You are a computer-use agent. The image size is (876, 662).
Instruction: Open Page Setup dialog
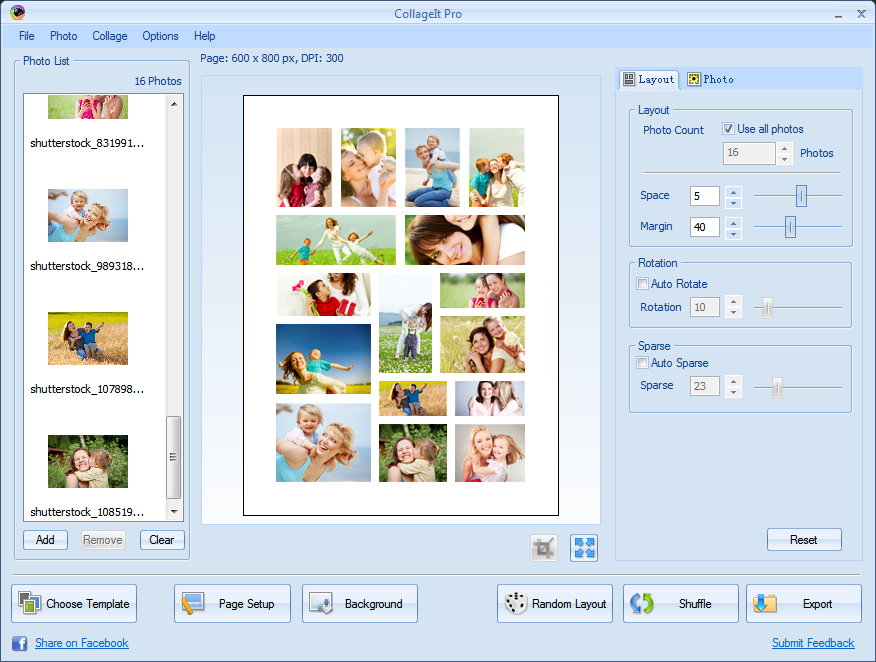pos(232,604)
